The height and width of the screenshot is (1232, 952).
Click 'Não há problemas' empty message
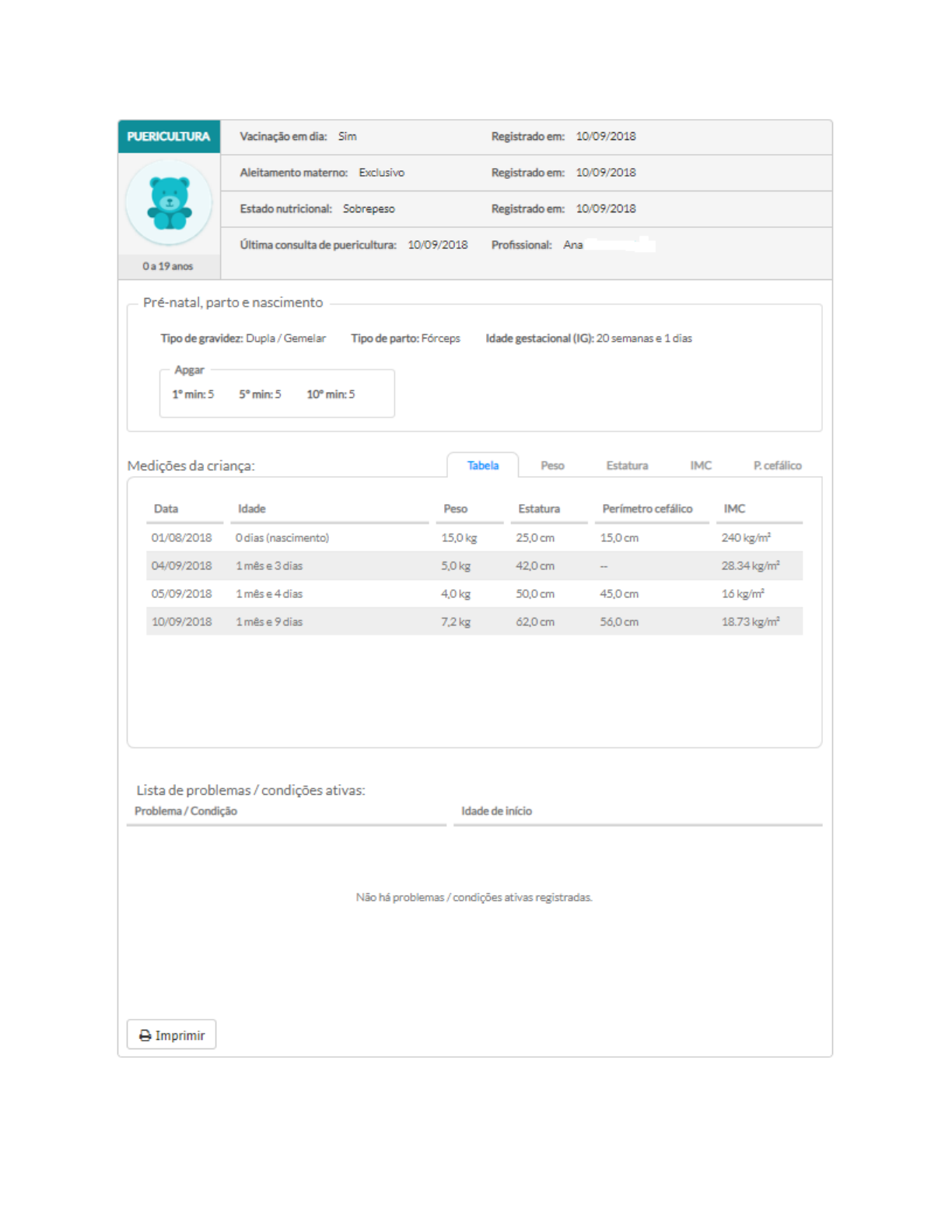pyautogui.click(x=474, y=898)
